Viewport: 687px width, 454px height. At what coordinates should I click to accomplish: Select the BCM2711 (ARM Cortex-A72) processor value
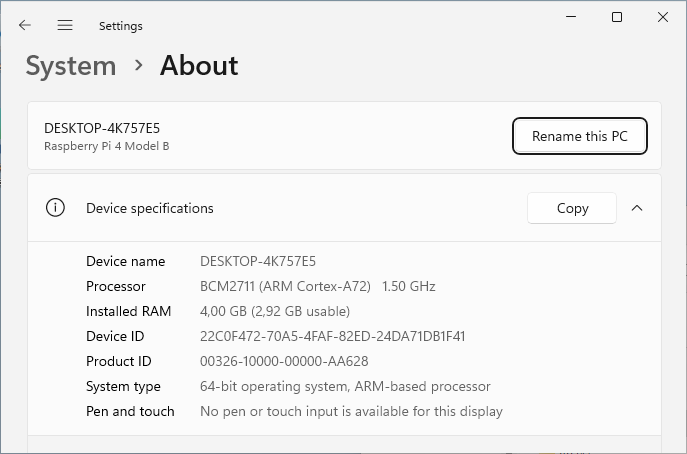318,286
